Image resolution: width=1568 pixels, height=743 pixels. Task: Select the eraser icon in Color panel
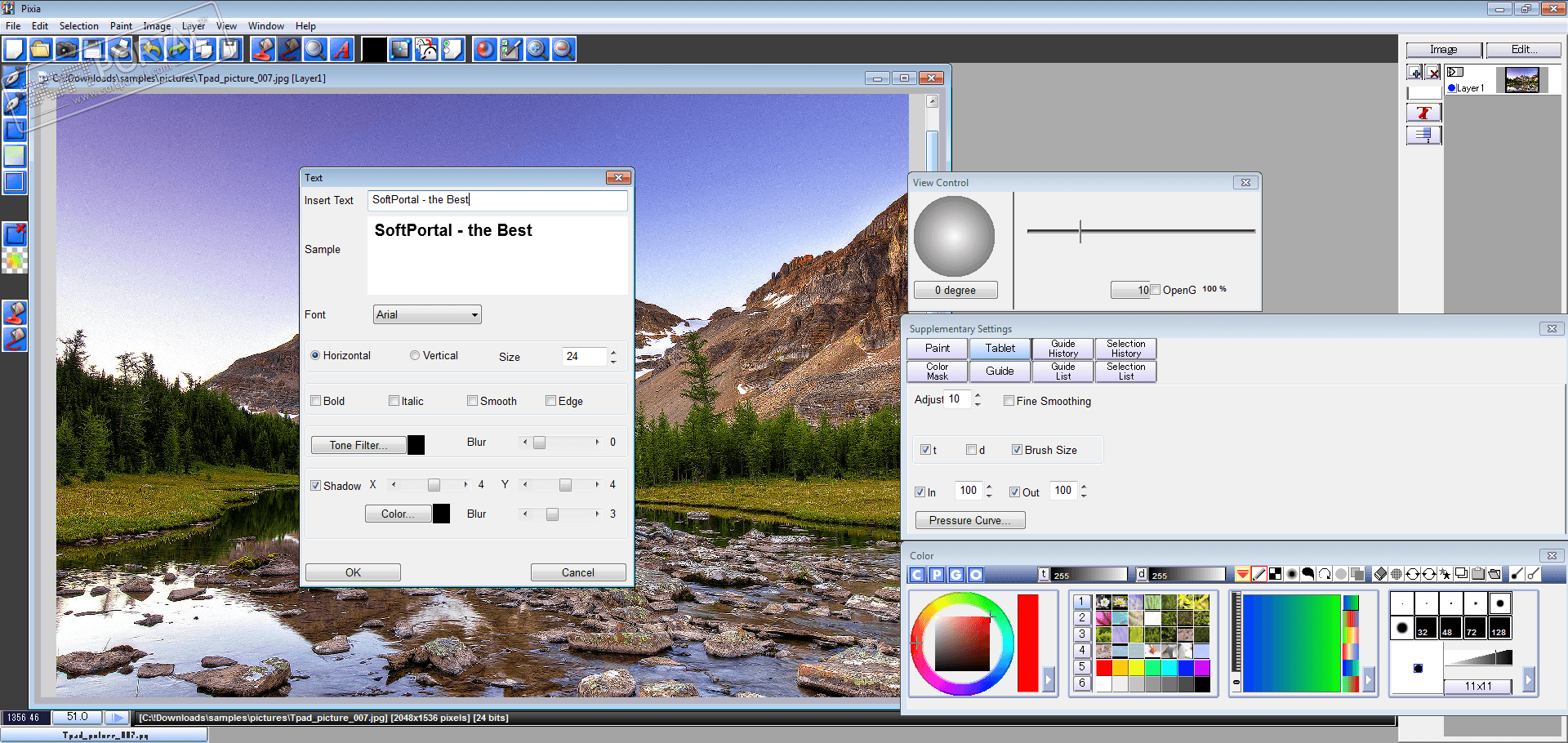click(x=1380, y=574)
